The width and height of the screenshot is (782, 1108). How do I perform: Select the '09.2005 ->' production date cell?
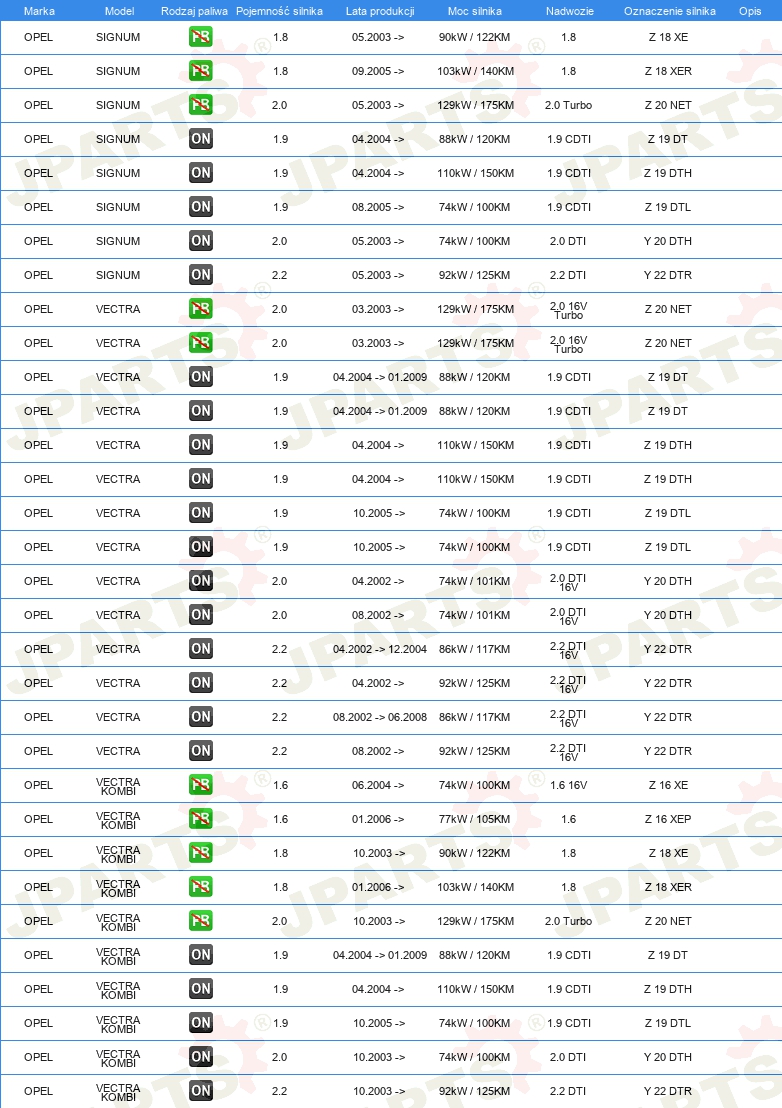pos(378,71)
